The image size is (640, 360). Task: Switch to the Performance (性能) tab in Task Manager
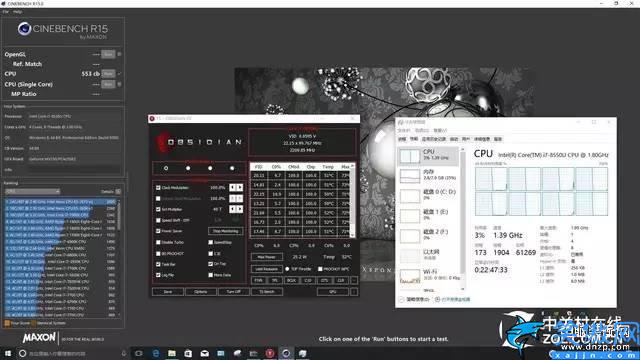tap(414, 139)
